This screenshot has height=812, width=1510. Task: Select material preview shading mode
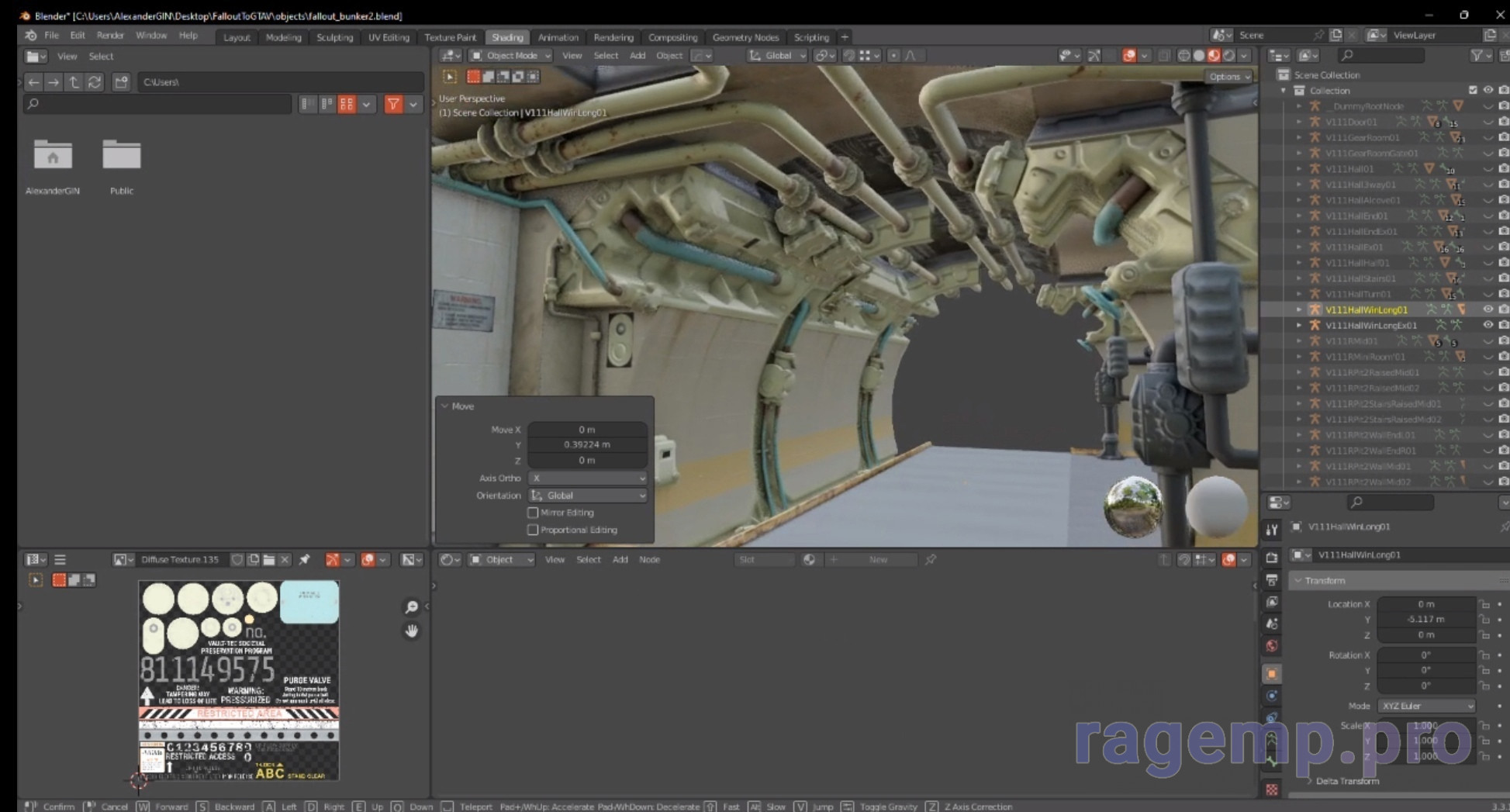(x=1214, y=56)
